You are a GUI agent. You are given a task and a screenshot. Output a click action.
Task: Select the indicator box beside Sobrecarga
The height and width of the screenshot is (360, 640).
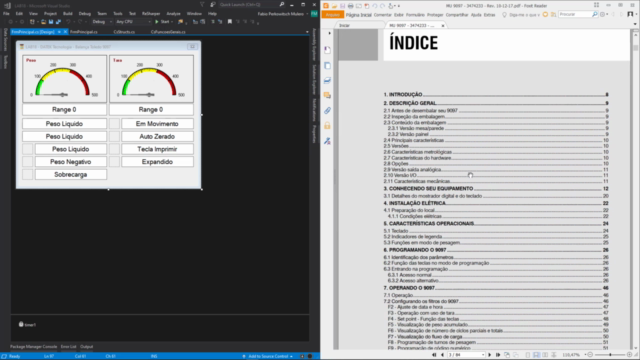[x=27, y=174]
